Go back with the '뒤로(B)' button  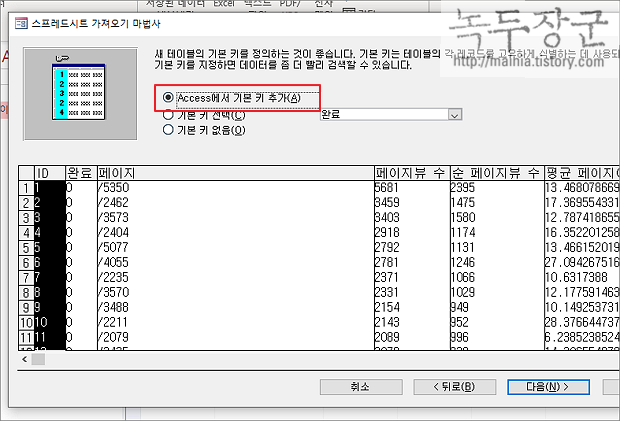(455, 387)
